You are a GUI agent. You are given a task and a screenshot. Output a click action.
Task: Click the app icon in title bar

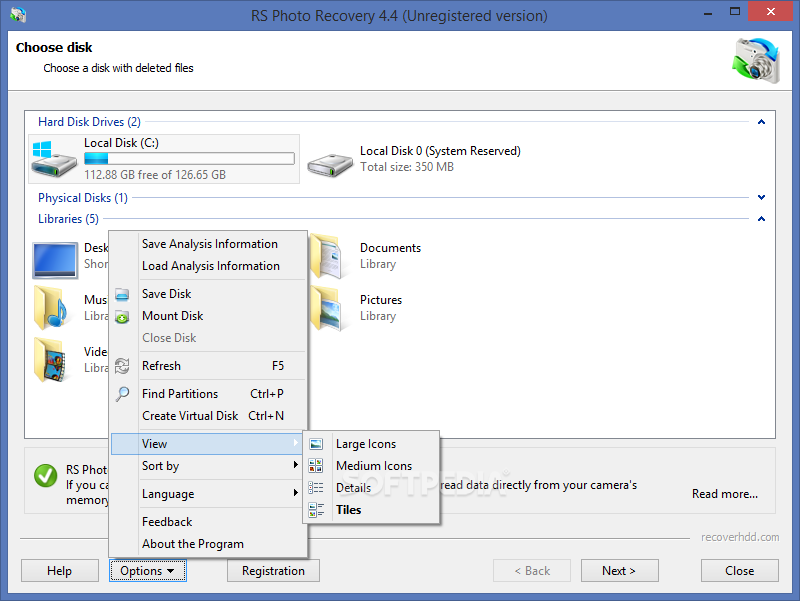click(18, 14)
